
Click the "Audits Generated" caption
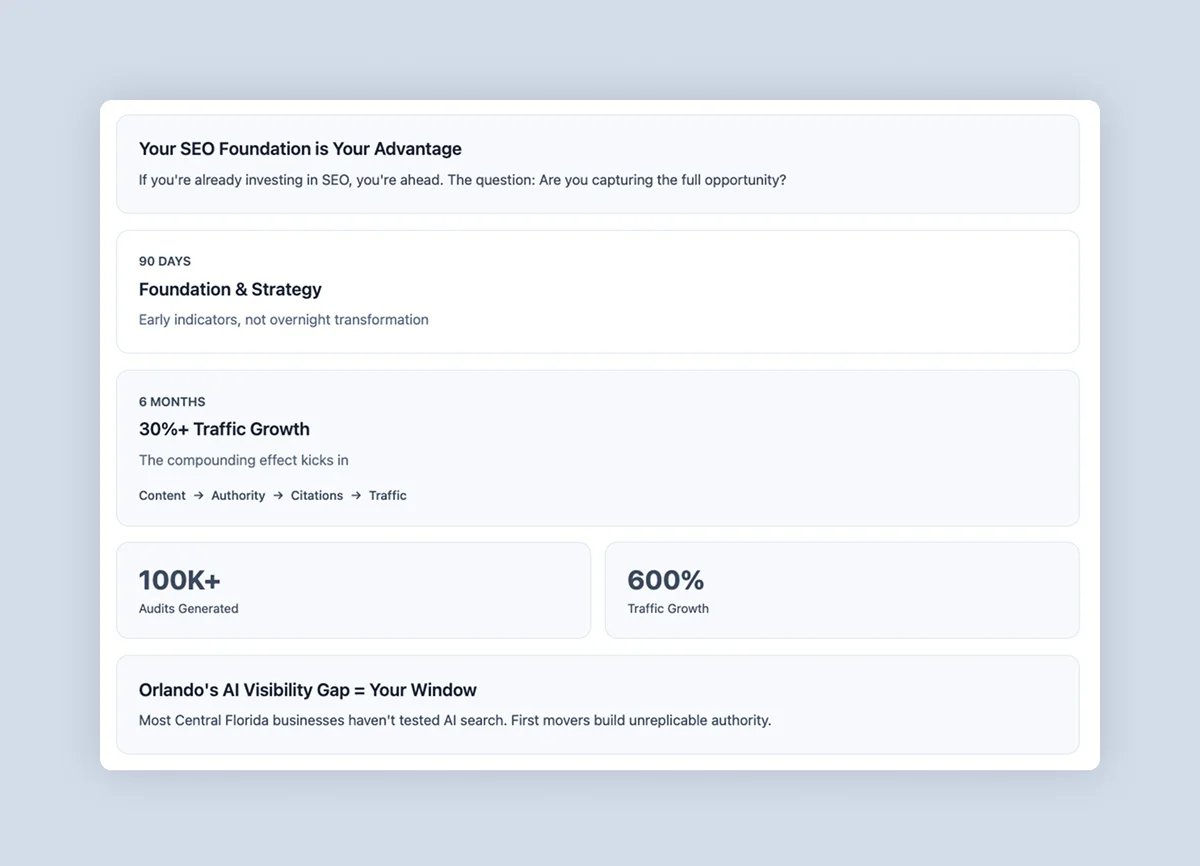[188, 609]
